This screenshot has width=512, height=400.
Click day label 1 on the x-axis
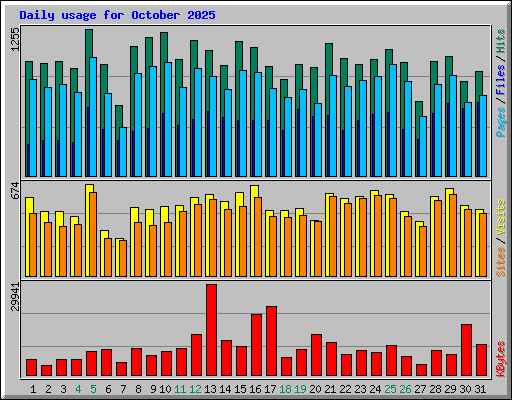pyautogui.click(x=33, y=389)
